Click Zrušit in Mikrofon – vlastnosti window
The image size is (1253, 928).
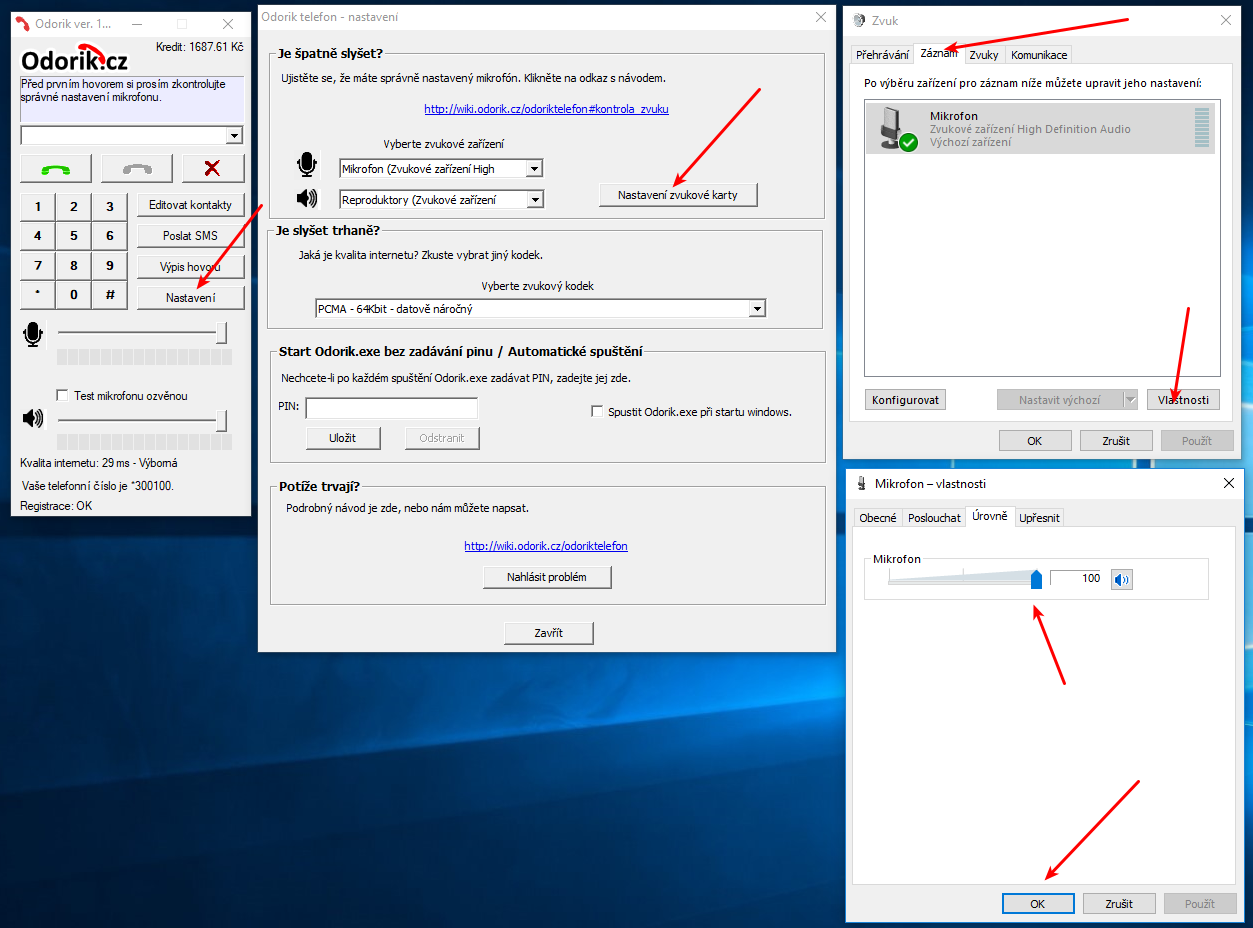[1119, 903]
